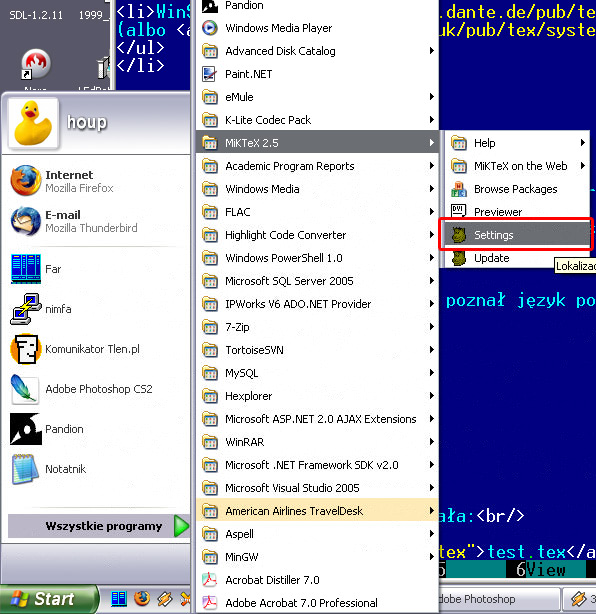Screen dimensions: 596x614
Task: Expand FLAC program group
Action: (317, 212)
